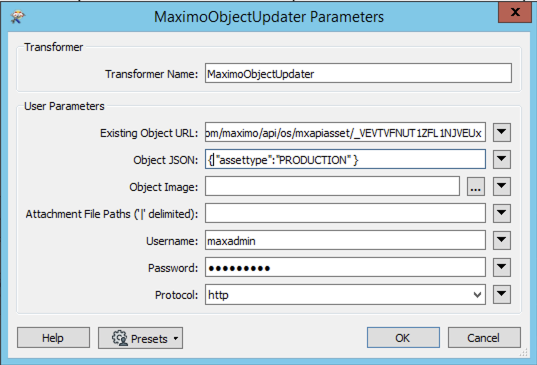This screenshot has height=365, width=537.
Task: Open dropdown arrow beside Protocol combo box
Action: (502, 294)
